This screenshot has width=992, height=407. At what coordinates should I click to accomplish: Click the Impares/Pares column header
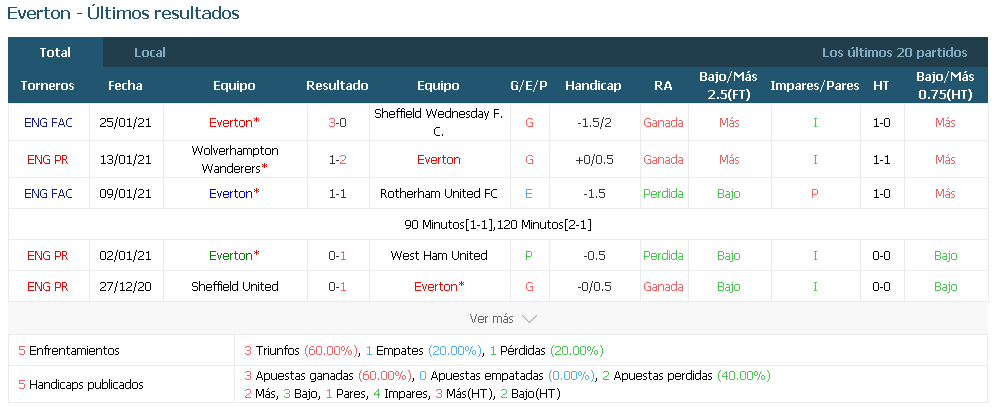tap(815, 85)
